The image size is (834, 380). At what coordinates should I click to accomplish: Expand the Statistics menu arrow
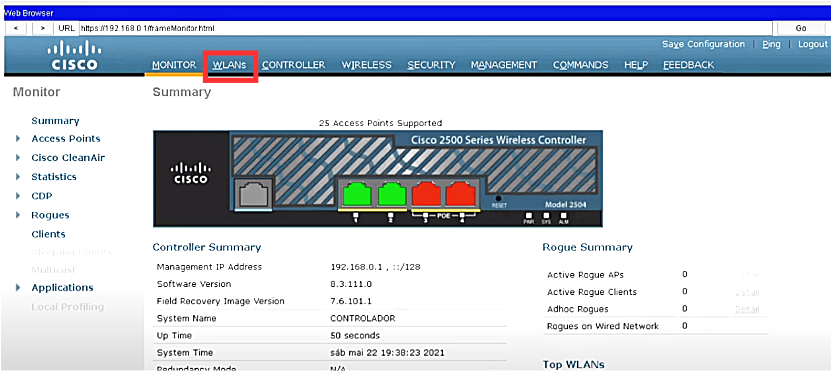(18, 177)
